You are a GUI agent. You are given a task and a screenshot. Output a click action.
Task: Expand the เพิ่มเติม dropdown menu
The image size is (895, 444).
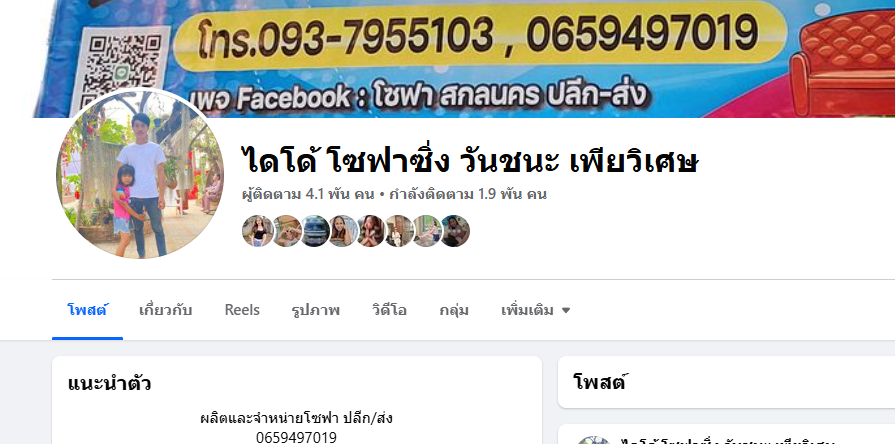pyautogui.click(x=535, y=310)
